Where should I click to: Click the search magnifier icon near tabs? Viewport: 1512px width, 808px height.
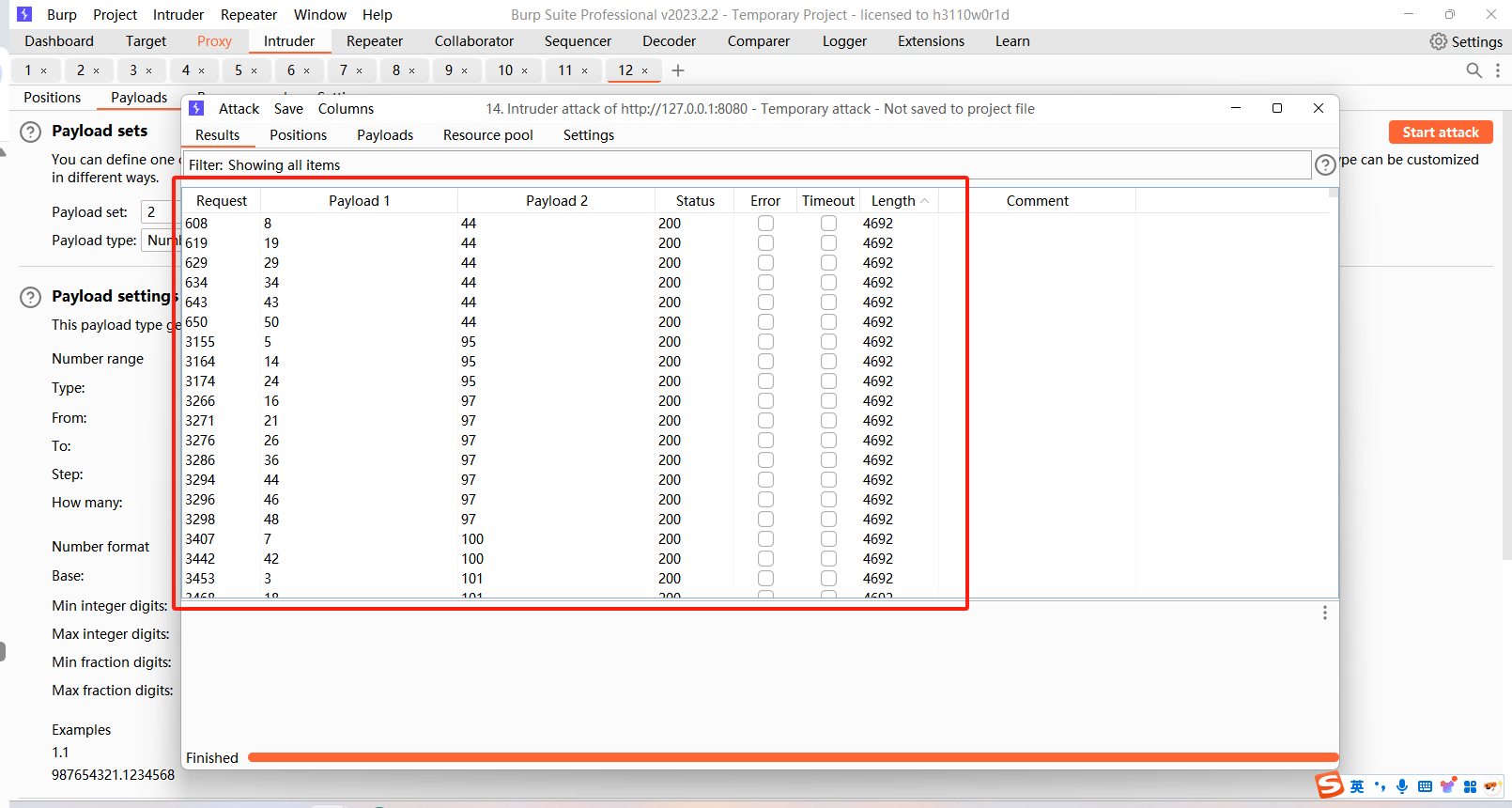[1473, 70]
